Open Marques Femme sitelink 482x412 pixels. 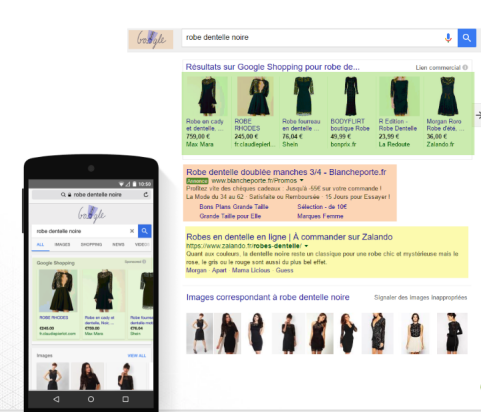click(x=320, y=216)
